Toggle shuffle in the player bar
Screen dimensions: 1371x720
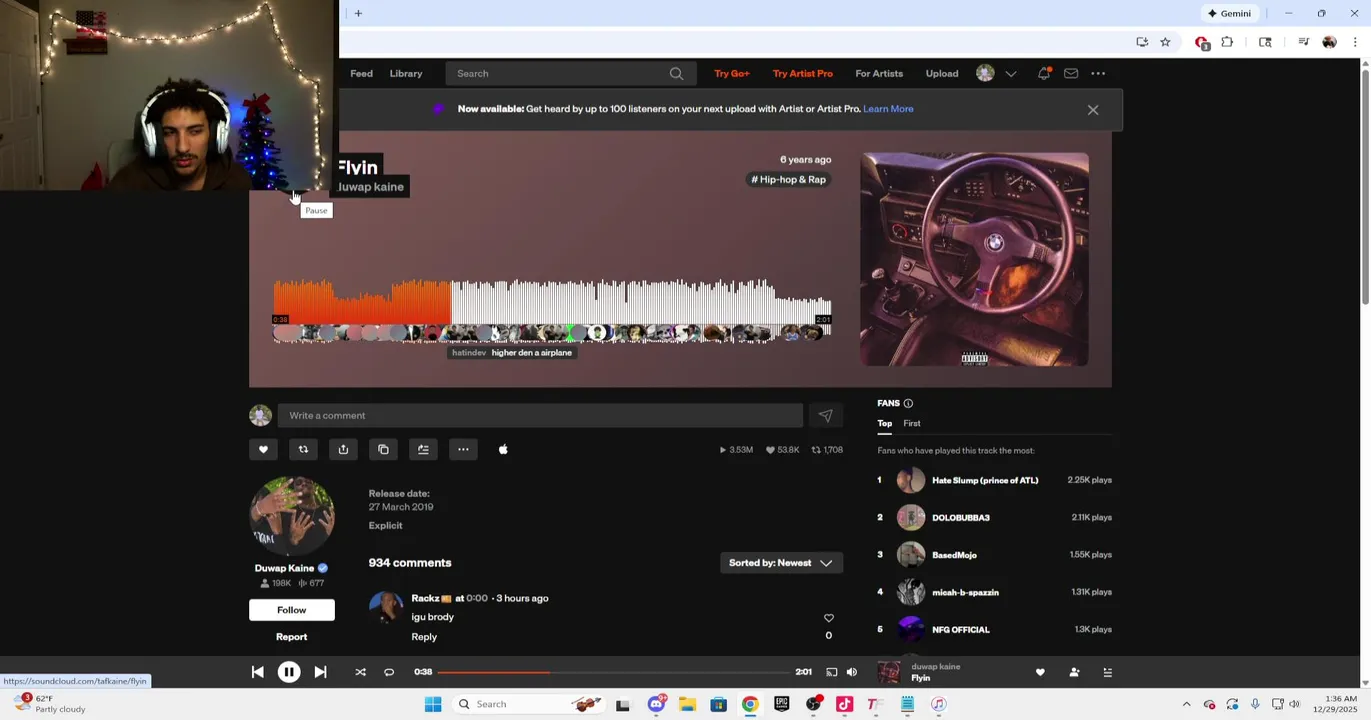(x=360, y=673)
